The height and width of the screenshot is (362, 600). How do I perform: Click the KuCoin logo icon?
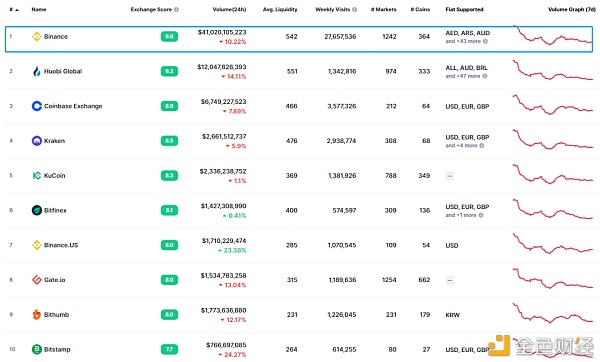37,176
